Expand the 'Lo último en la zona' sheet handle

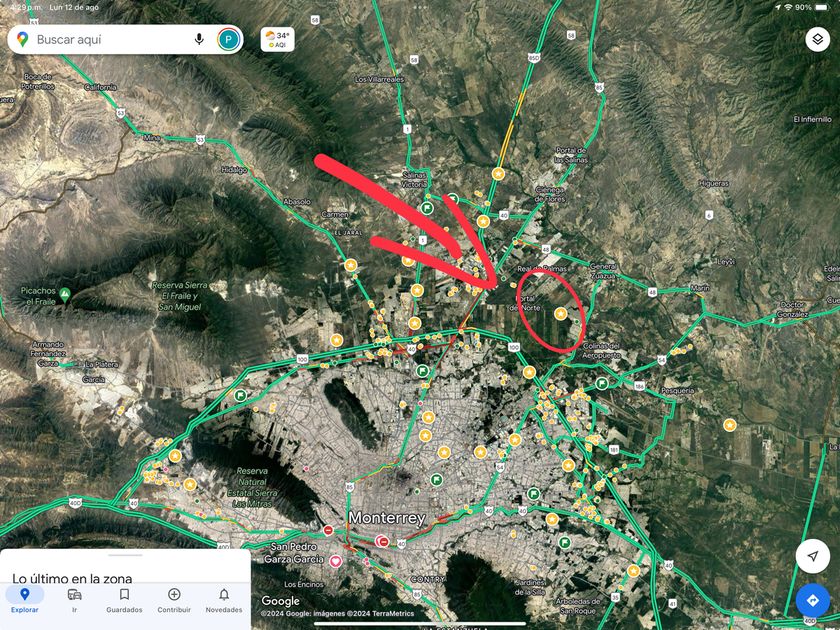125,555
